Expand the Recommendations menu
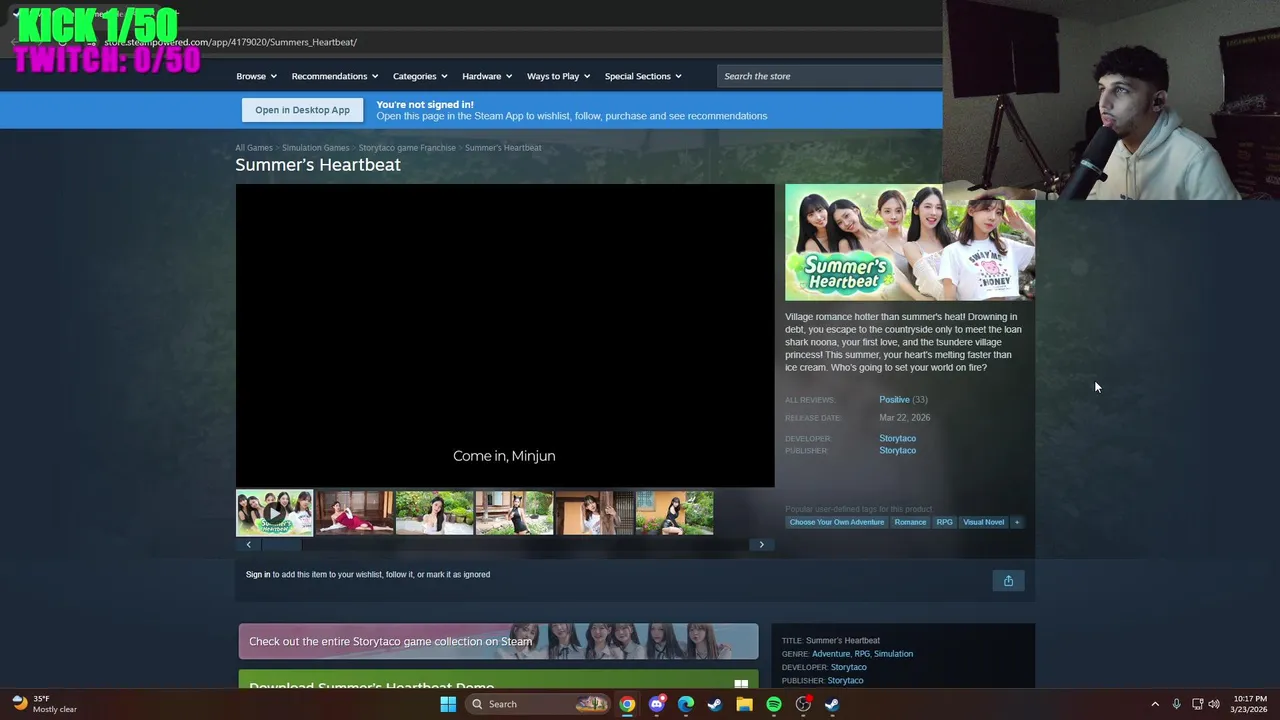This screenshot has height=720, width=1280. [x=334, y=76]
